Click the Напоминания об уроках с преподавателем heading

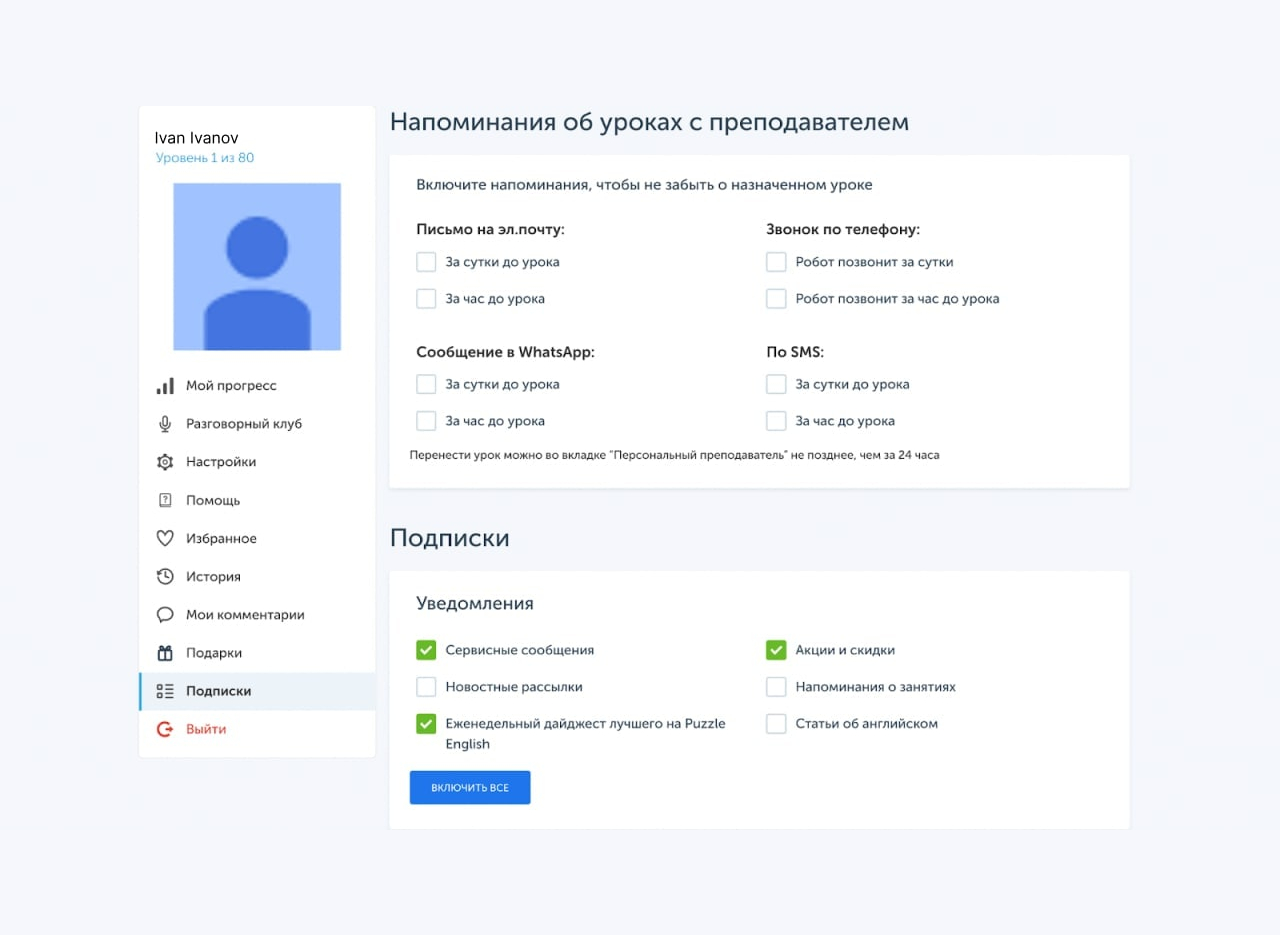(650, 122)
